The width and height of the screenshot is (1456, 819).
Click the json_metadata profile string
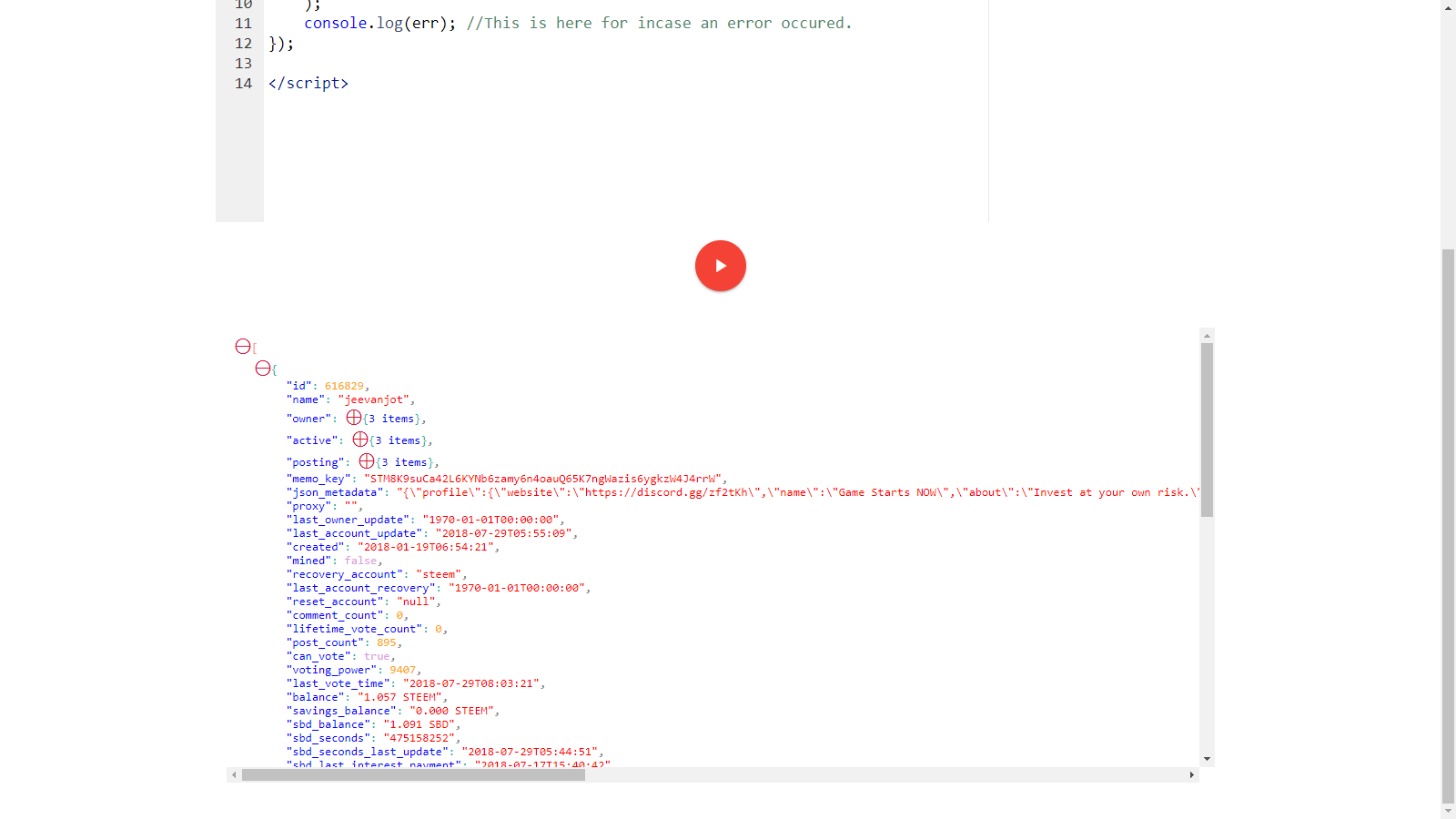(x=798, y=492)
